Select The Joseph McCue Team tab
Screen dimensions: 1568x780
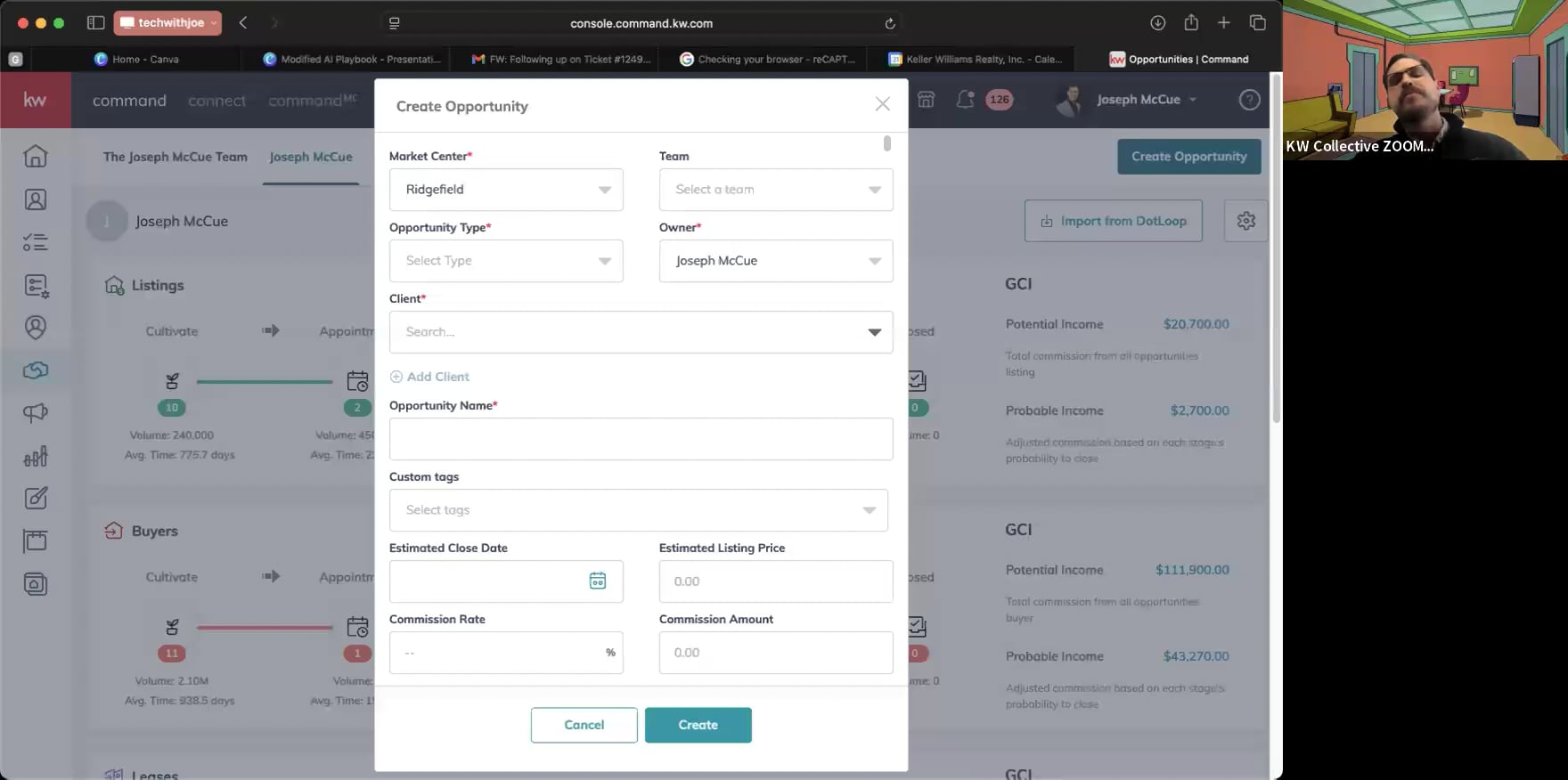(x=176, y=157)
